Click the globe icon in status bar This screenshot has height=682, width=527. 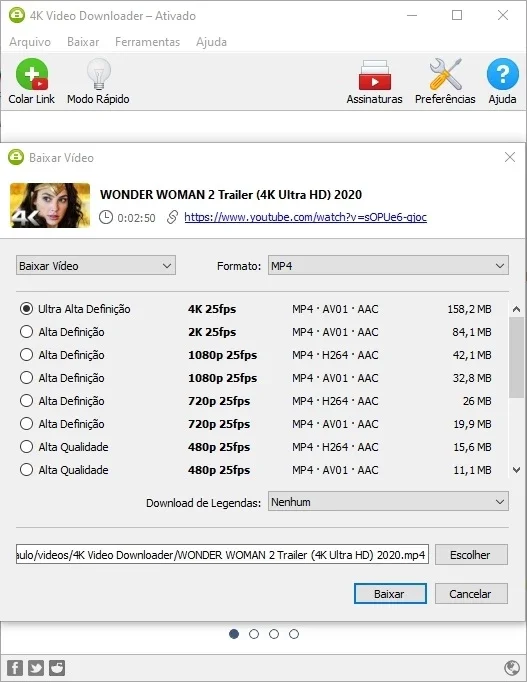pyautogui.click(x=512, y=668)
